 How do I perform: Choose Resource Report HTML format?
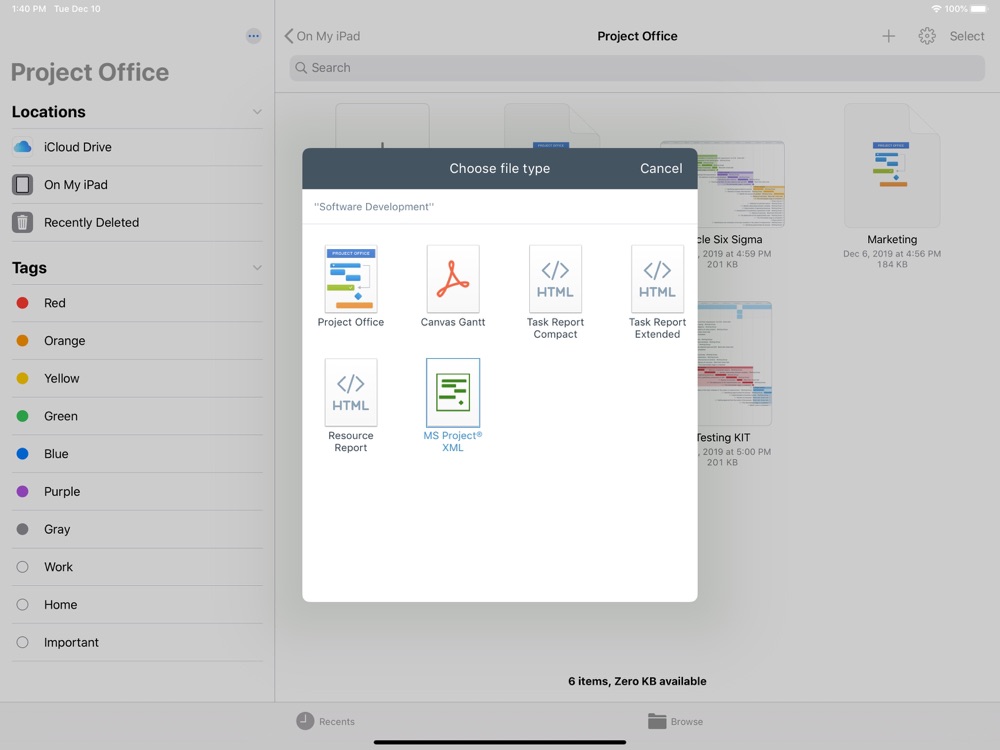click(x=351, y=393)
